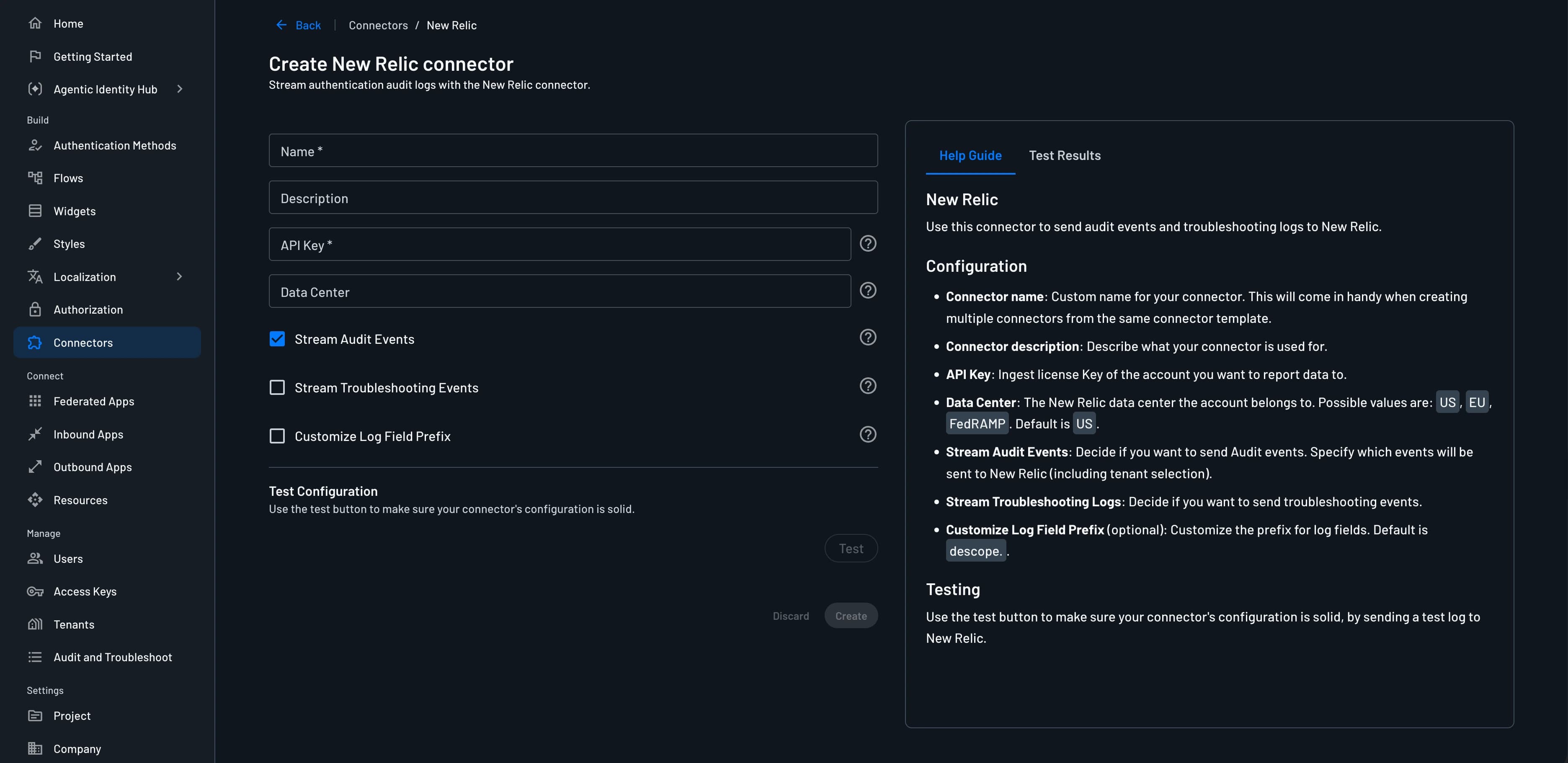This screenshot has height=763, width=1568.
Task: Click the Create button
Action: tap(851, 616)
